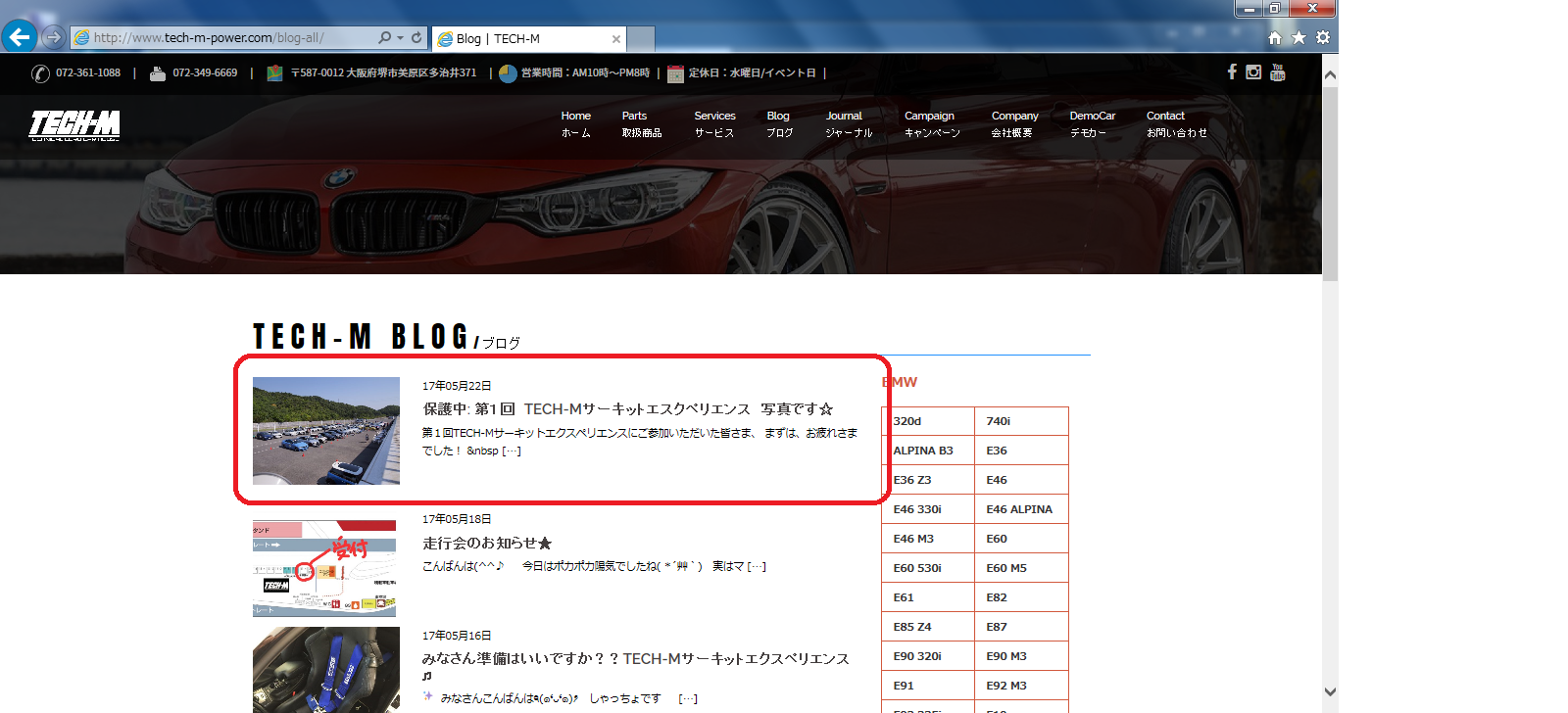Viewport: 1568px width, 713px height.
Task: Open the browser Tools gear icon
Action: point(1323,37)
